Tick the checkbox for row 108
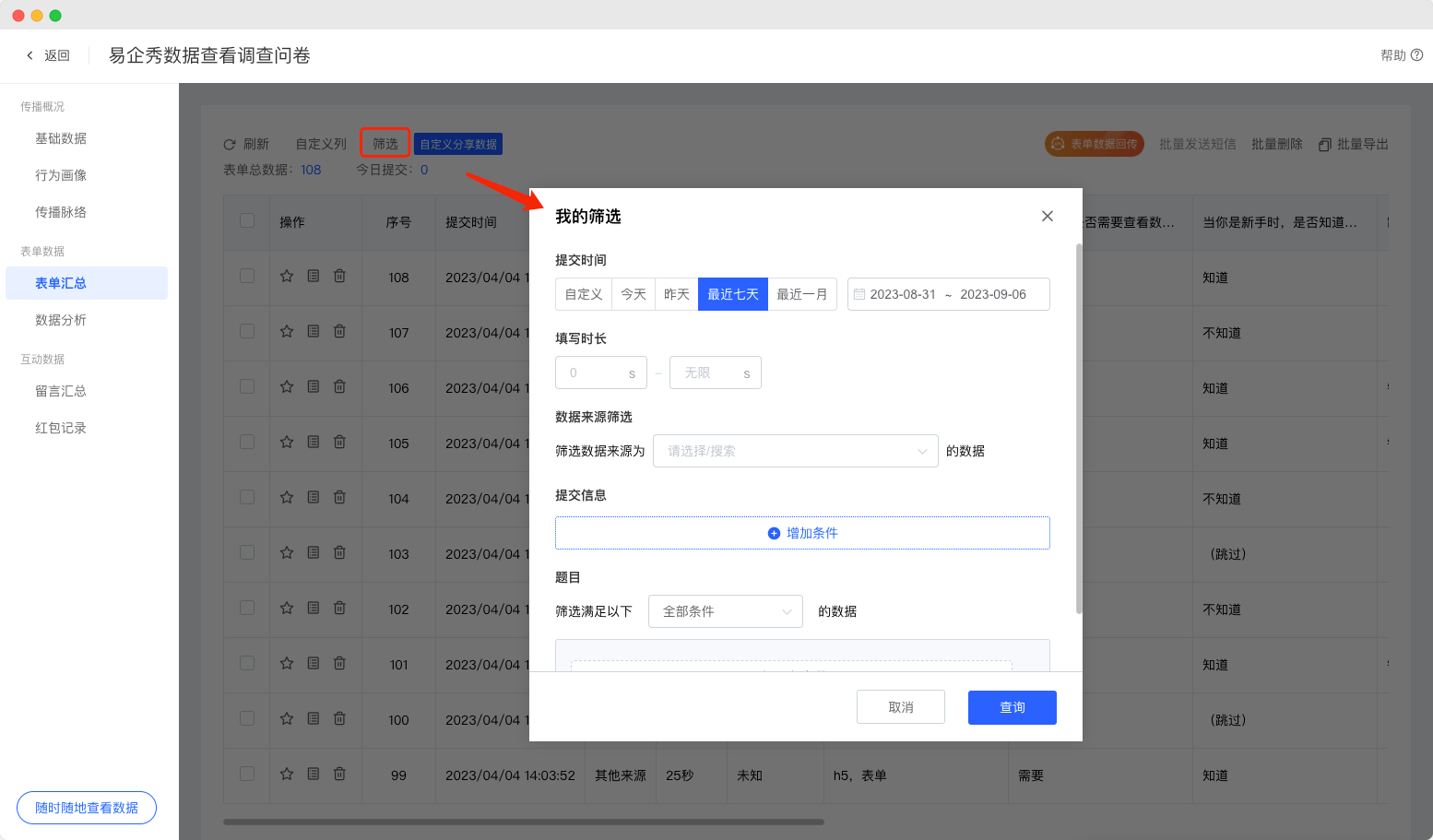This screenshot has height=840, width=1433. (x=247, y=276)
